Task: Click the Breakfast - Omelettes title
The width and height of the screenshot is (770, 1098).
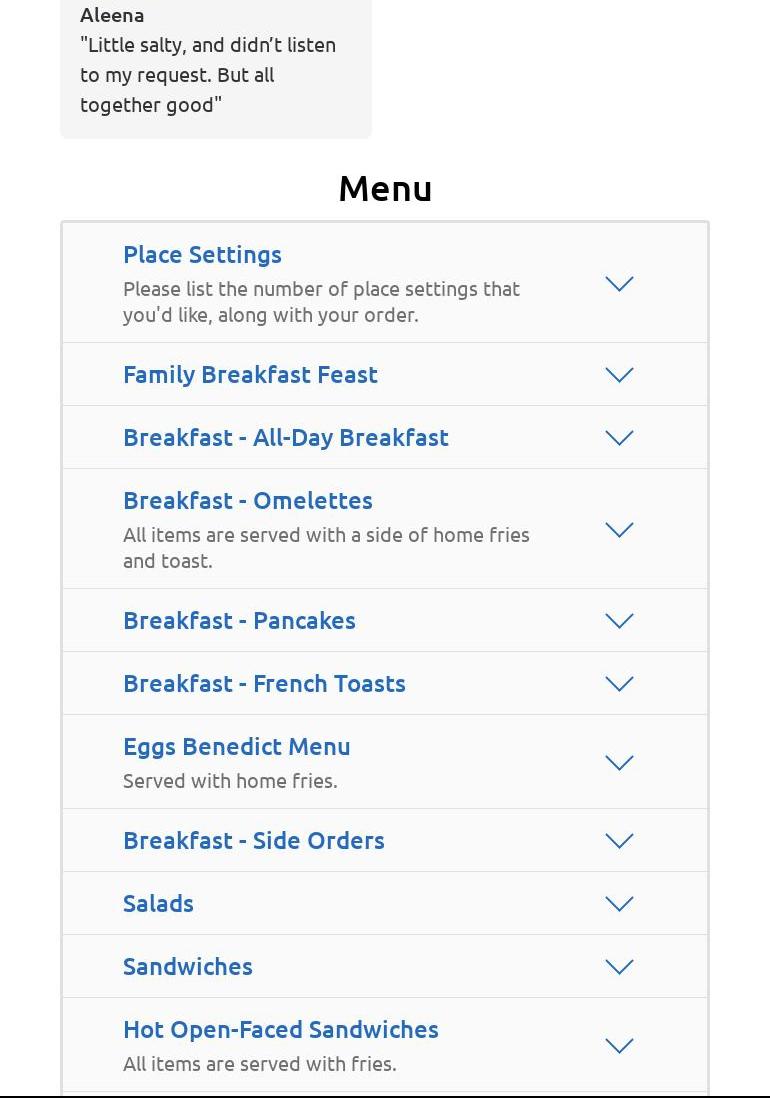Action: coord(248,501)
